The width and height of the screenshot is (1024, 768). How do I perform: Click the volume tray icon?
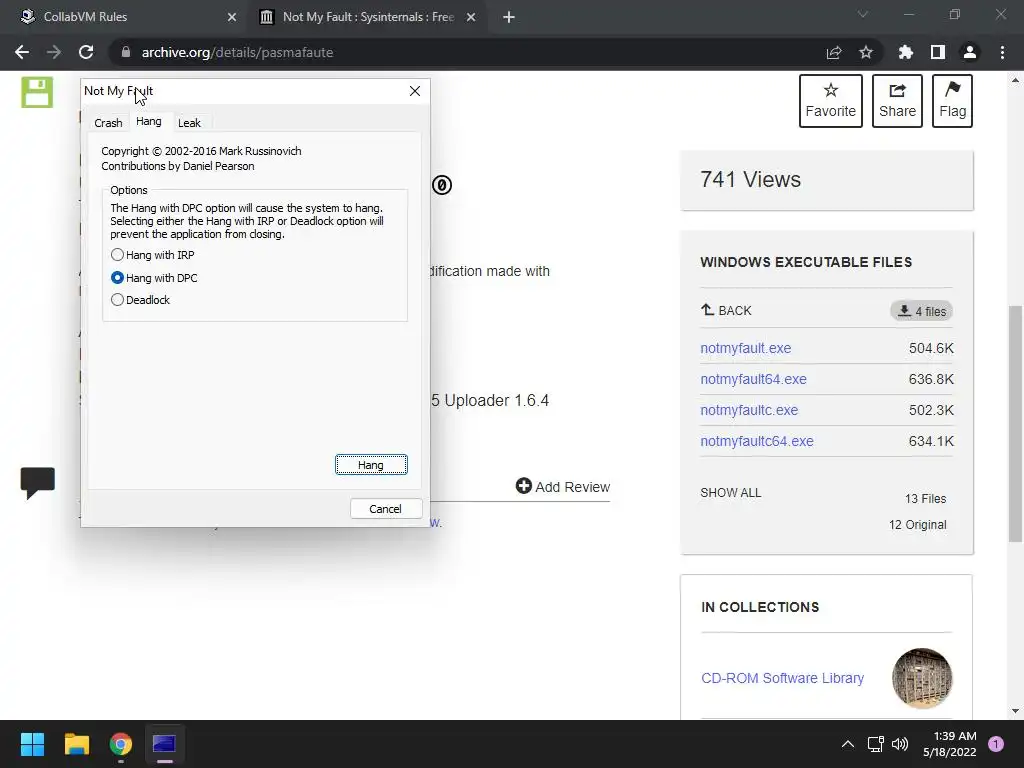[900, 744]
